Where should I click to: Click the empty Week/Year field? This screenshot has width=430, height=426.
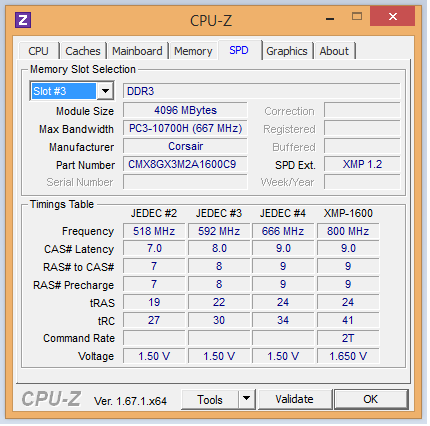[x=362, y=182]
